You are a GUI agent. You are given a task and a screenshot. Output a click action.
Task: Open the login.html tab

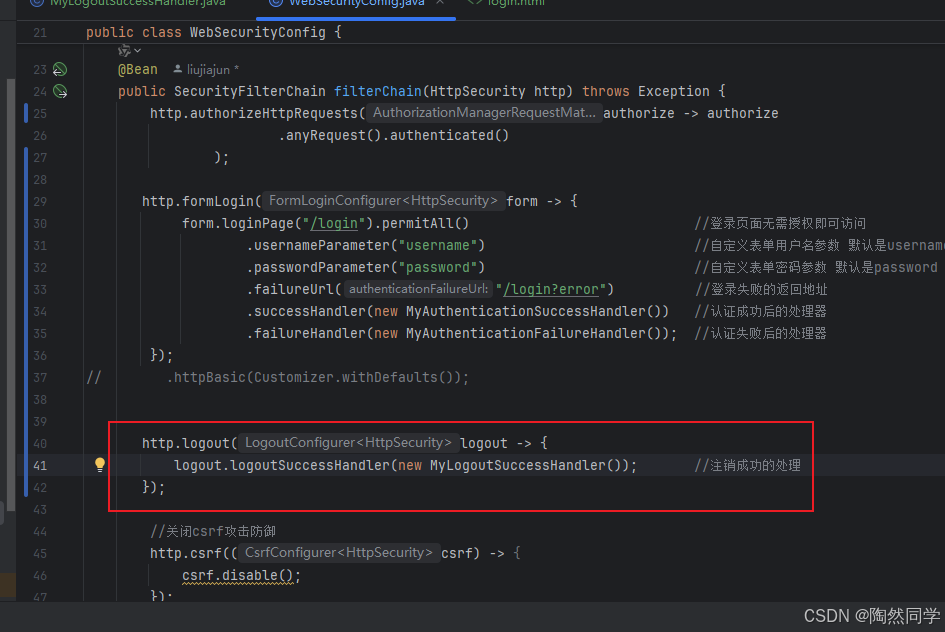point(515,4)
